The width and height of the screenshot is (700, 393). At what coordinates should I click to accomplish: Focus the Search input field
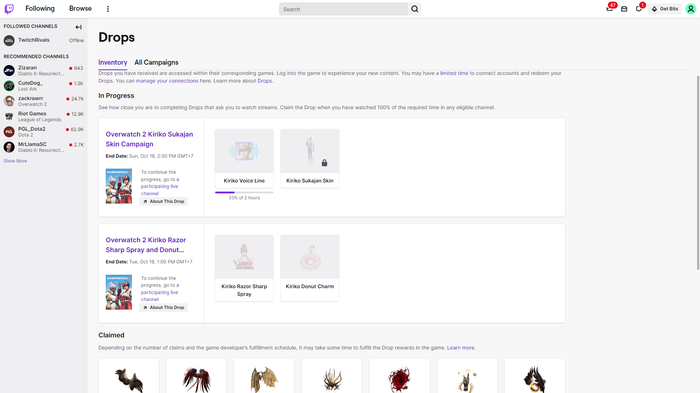[x=344, y=9]
